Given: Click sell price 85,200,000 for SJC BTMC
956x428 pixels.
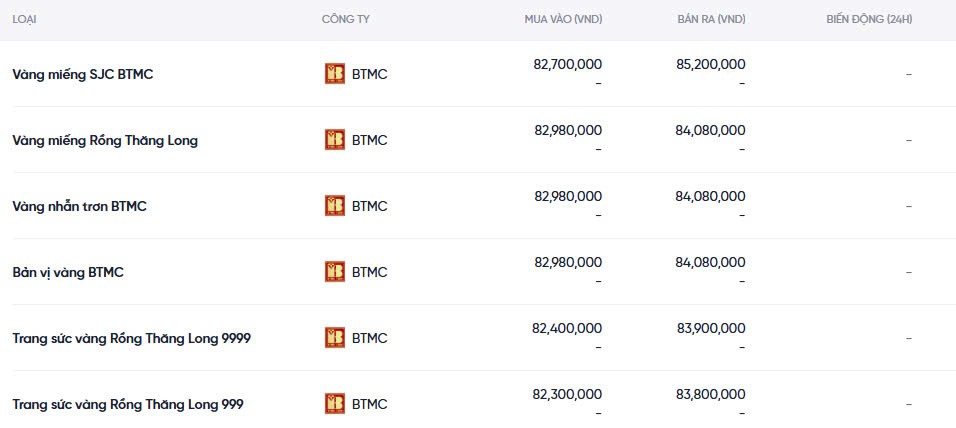Looking at the screenshot, I should [710, 64].
